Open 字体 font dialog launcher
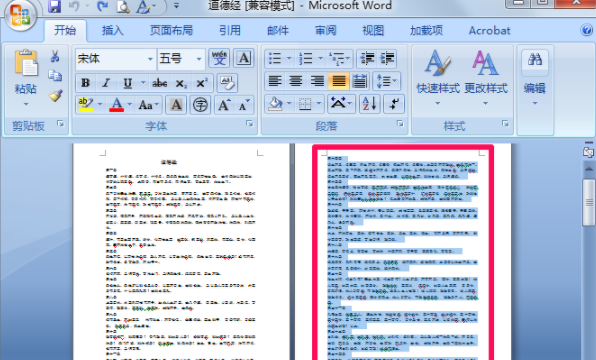This screenshot has height=360, width=596. tap(249, 124)
